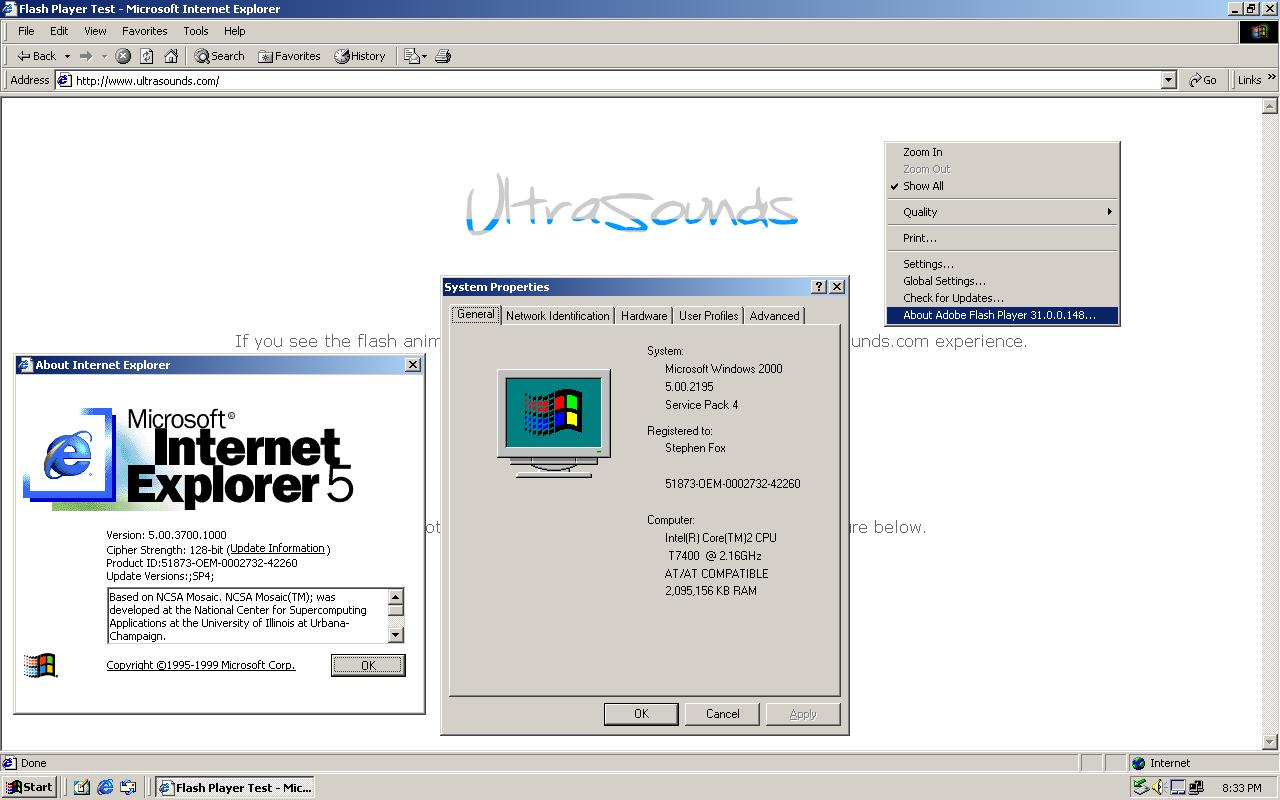Image resolution: width=1280 pixels, height=800 pixels.
Task: Open the Favorites menu
Action: 145,31
